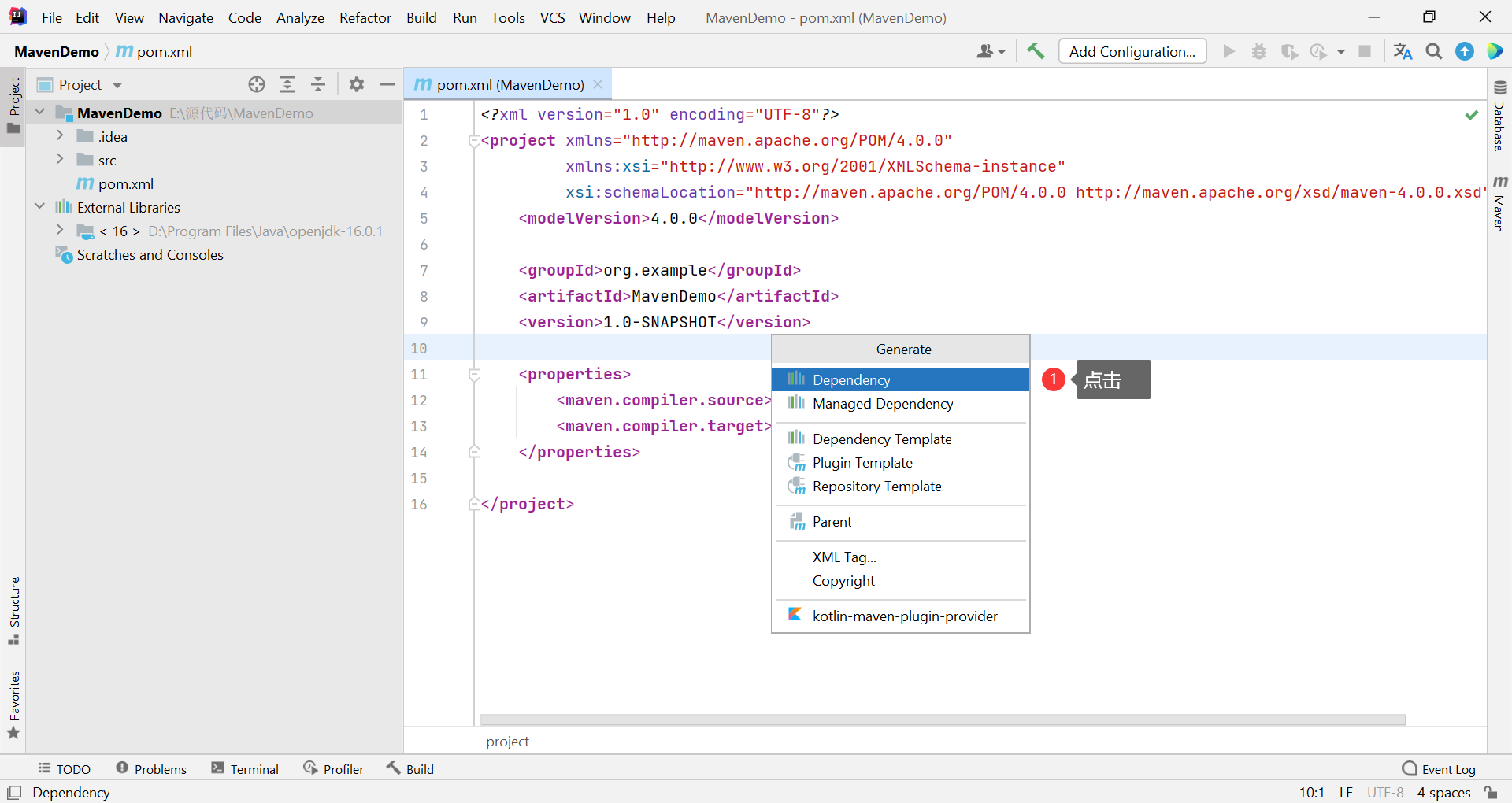Click Add Configuration button
Viewport: 1512px width, 803px height.
(1132, 51)
